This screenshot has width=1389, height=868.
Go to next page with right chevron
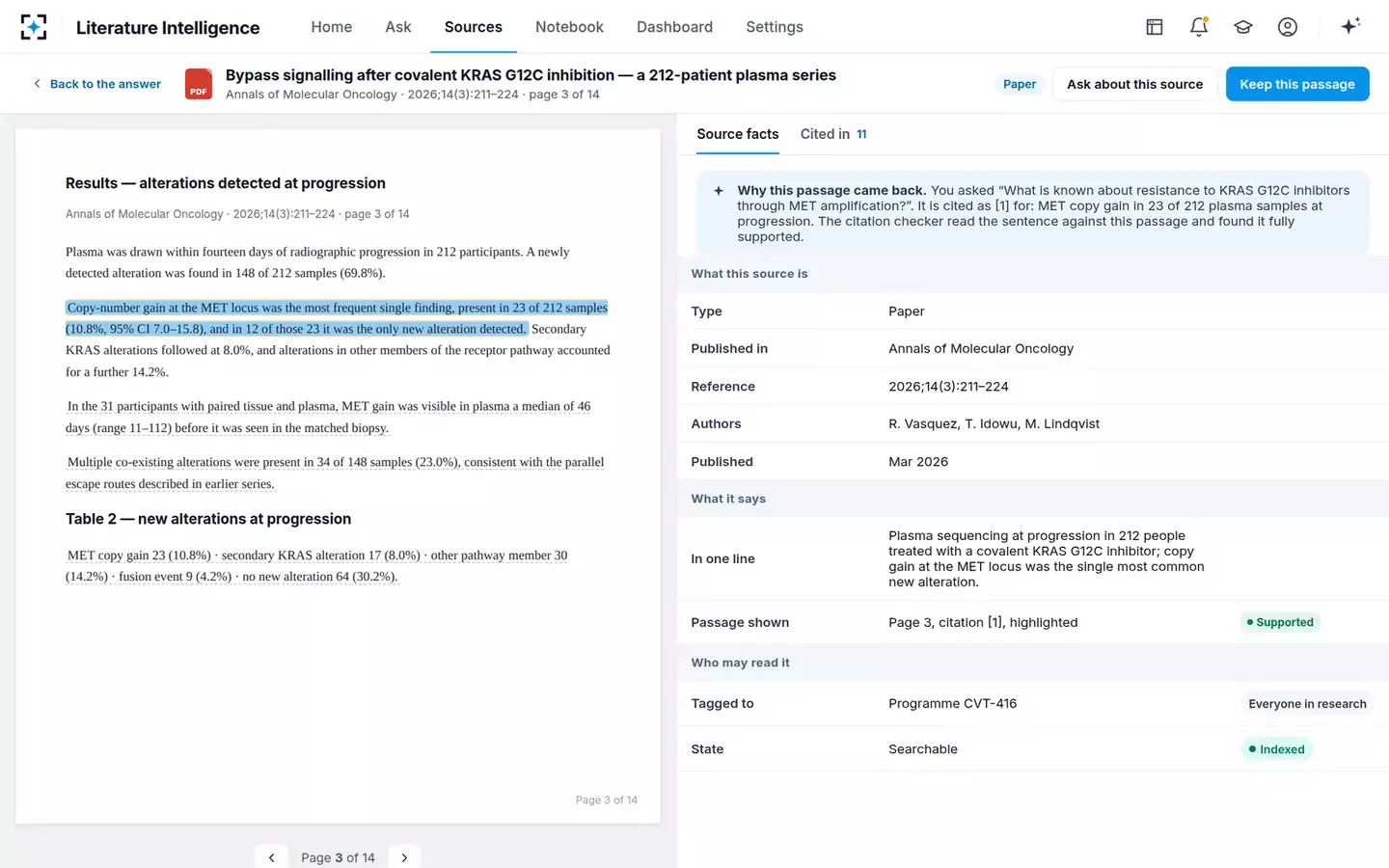(x=404, y=857)
